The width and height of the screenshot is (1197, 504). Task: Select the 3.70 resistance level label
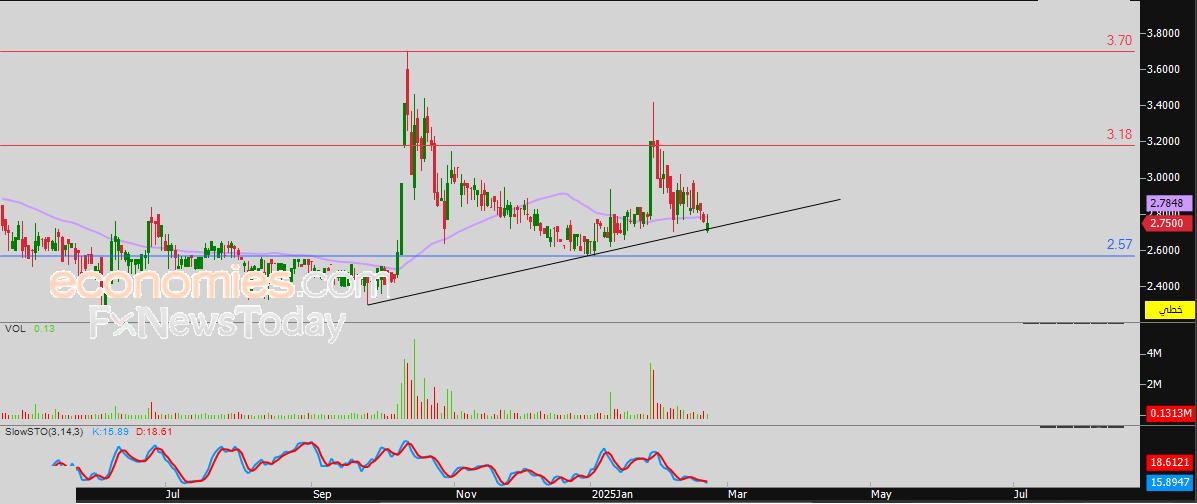tap(1119, 40)
